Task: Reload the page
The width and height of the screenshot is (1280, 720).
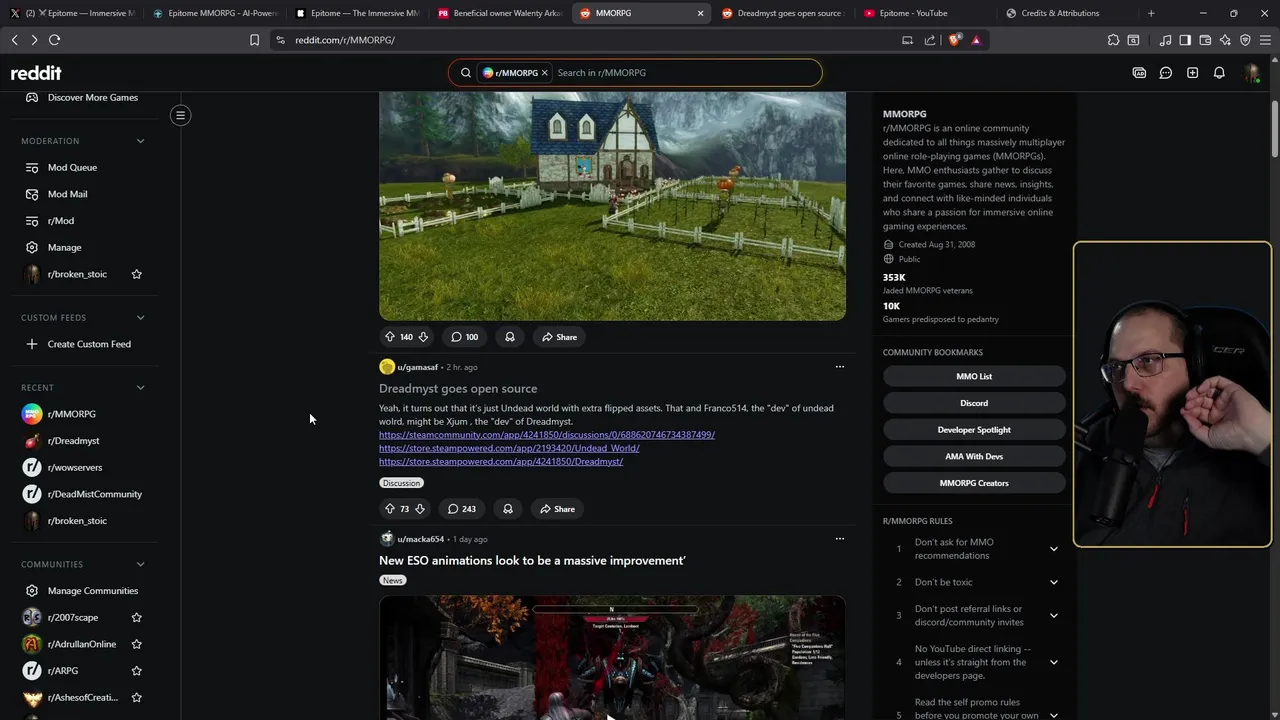Action: tap(54, 40)
